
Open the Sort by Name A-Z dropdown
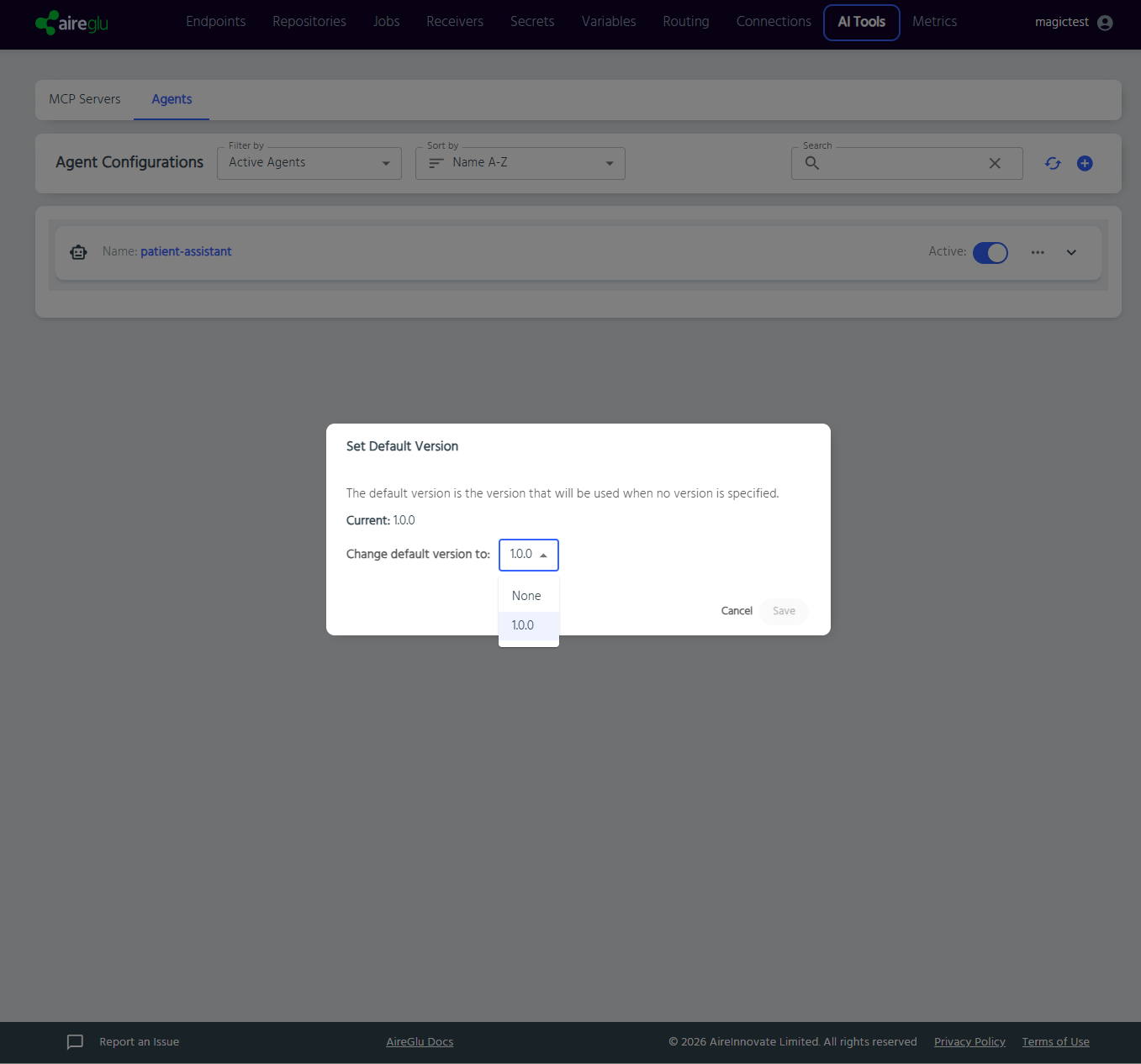point(520,163)
